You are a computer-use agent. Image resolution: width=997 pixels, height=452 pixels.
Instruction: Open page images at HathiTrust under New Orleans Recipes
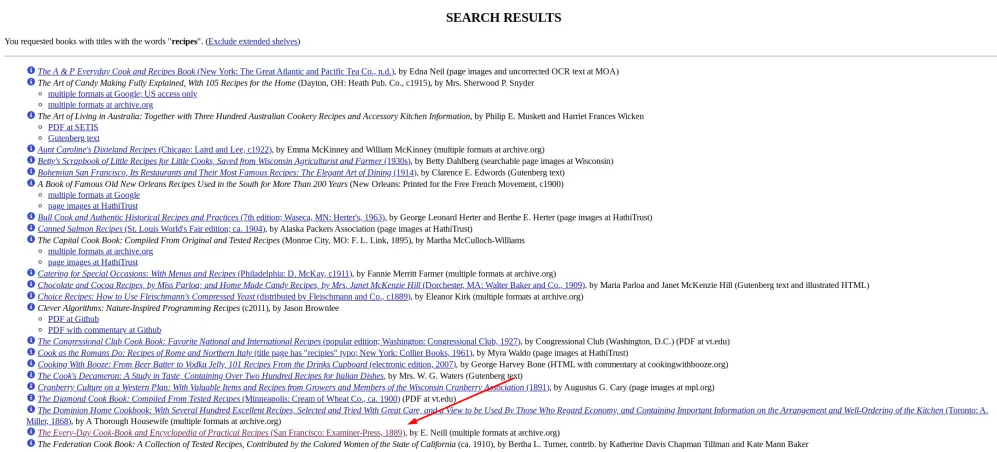tap(93, 206)
